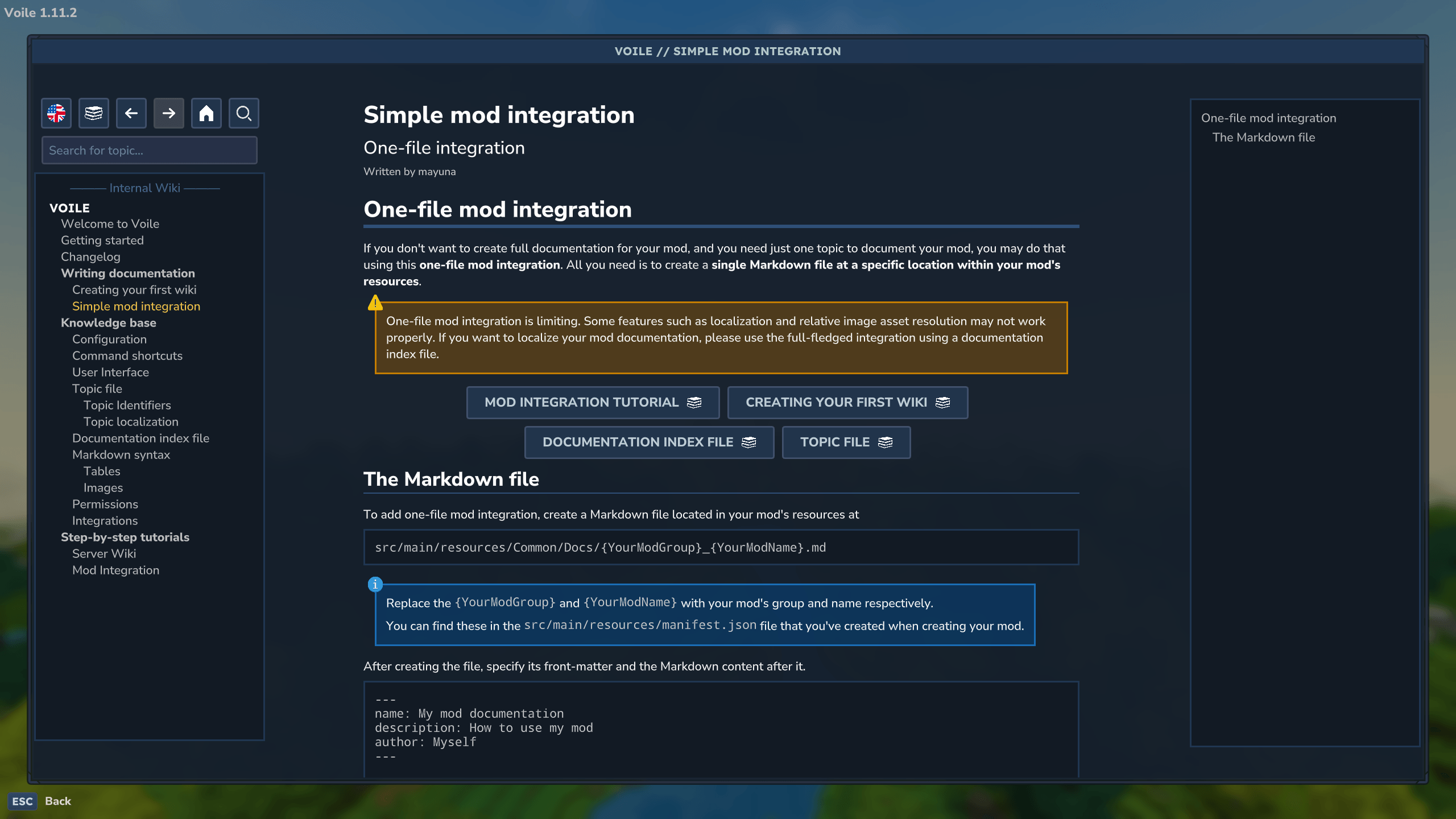Jump to The Markdown file outline entry
The height and width of the screenshot is (819, 1456).
coord(1264,137)
